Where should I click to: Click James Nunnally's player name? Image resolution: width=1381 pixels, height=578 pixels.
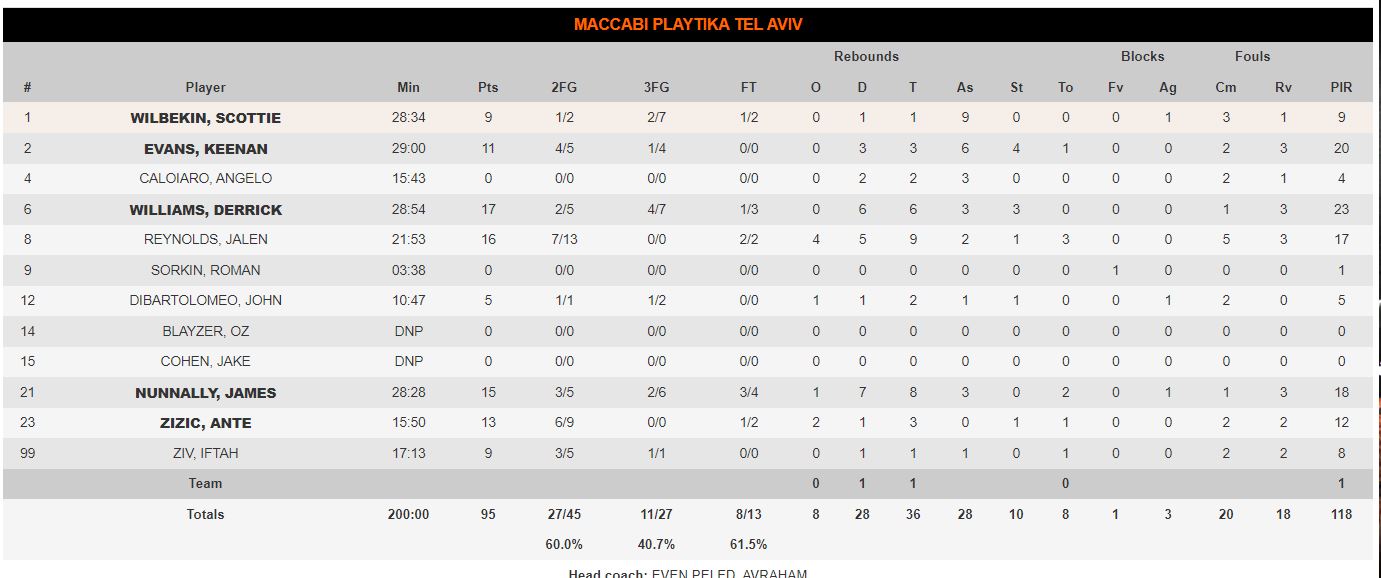(205, 393)
